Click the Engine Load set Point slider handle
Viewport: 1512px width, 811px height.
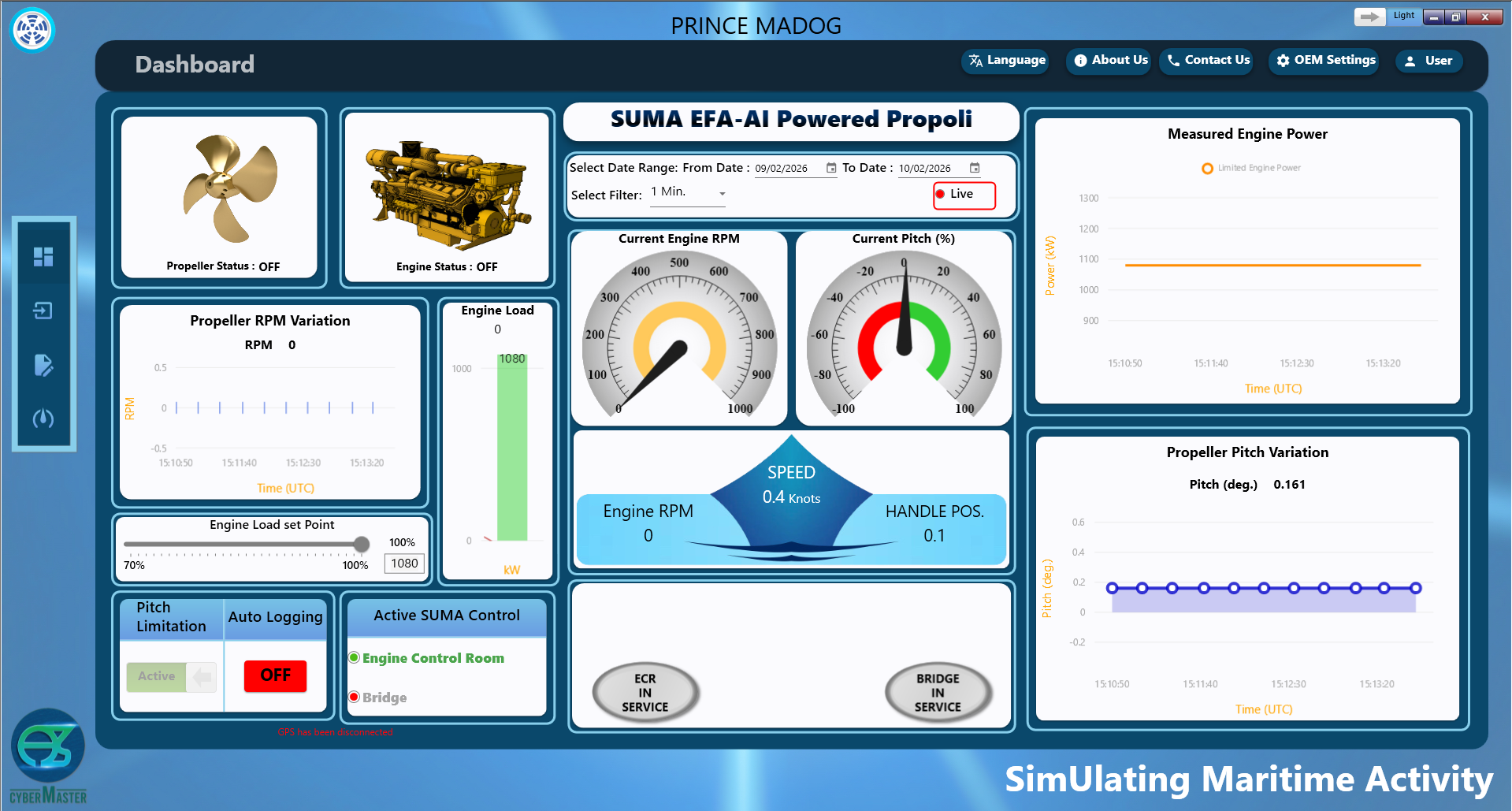362,544
